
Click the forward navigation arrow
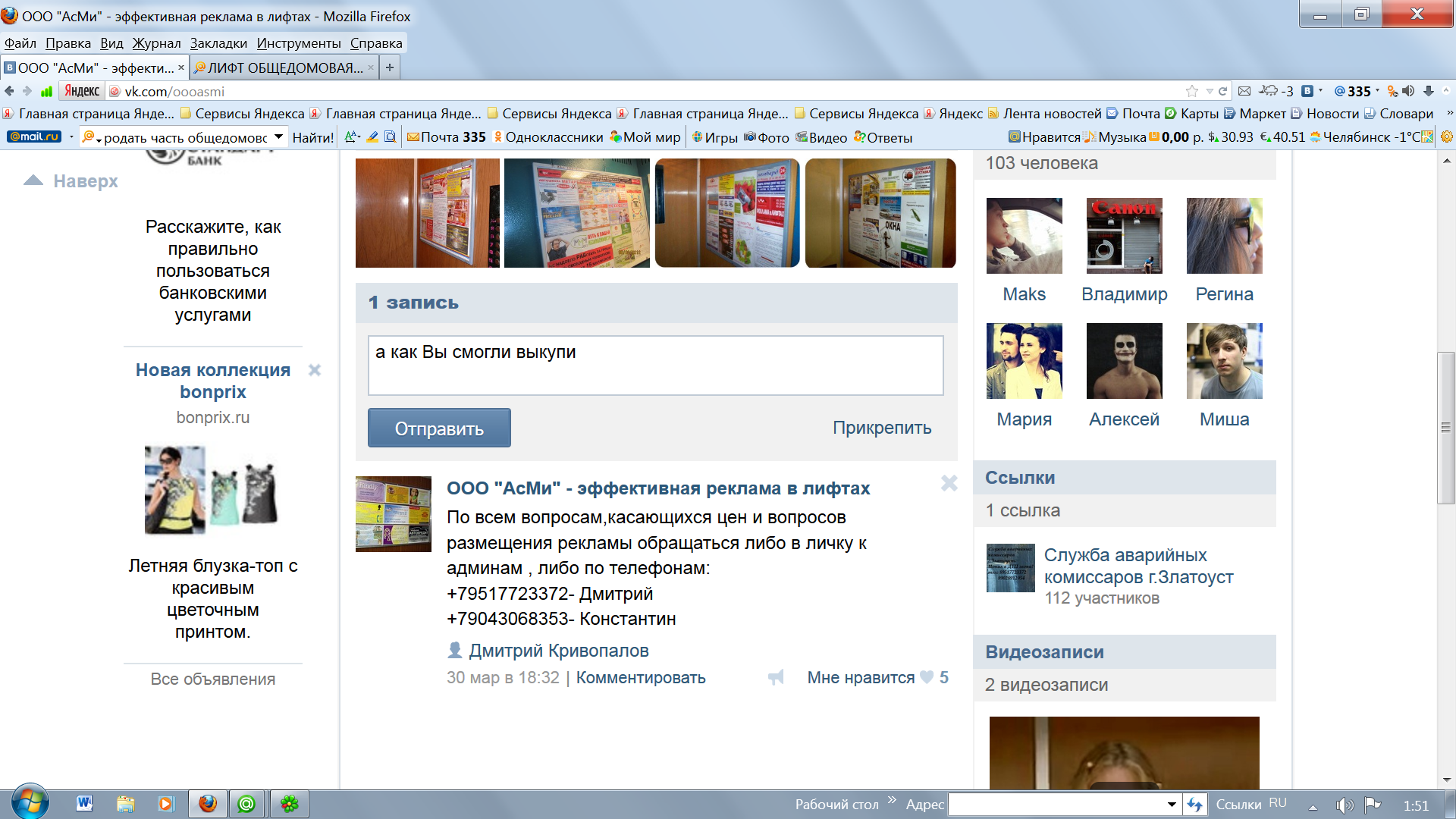click(27, 91)
